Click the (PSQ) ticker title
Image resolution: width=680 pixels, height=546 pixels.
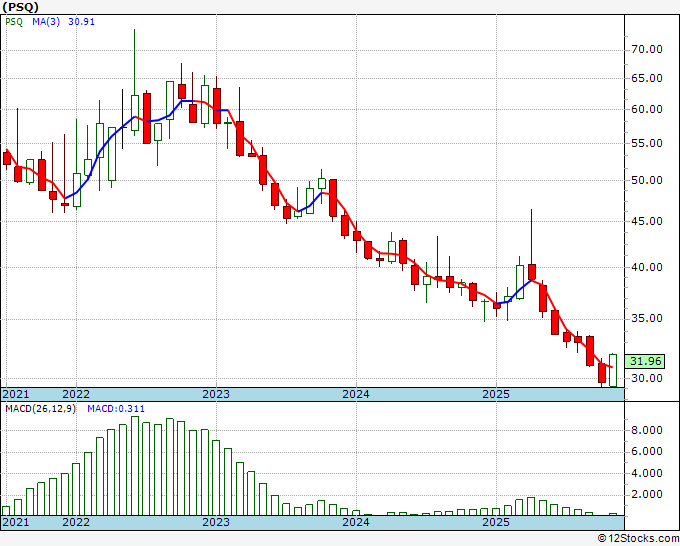click(x=22, y=7)
